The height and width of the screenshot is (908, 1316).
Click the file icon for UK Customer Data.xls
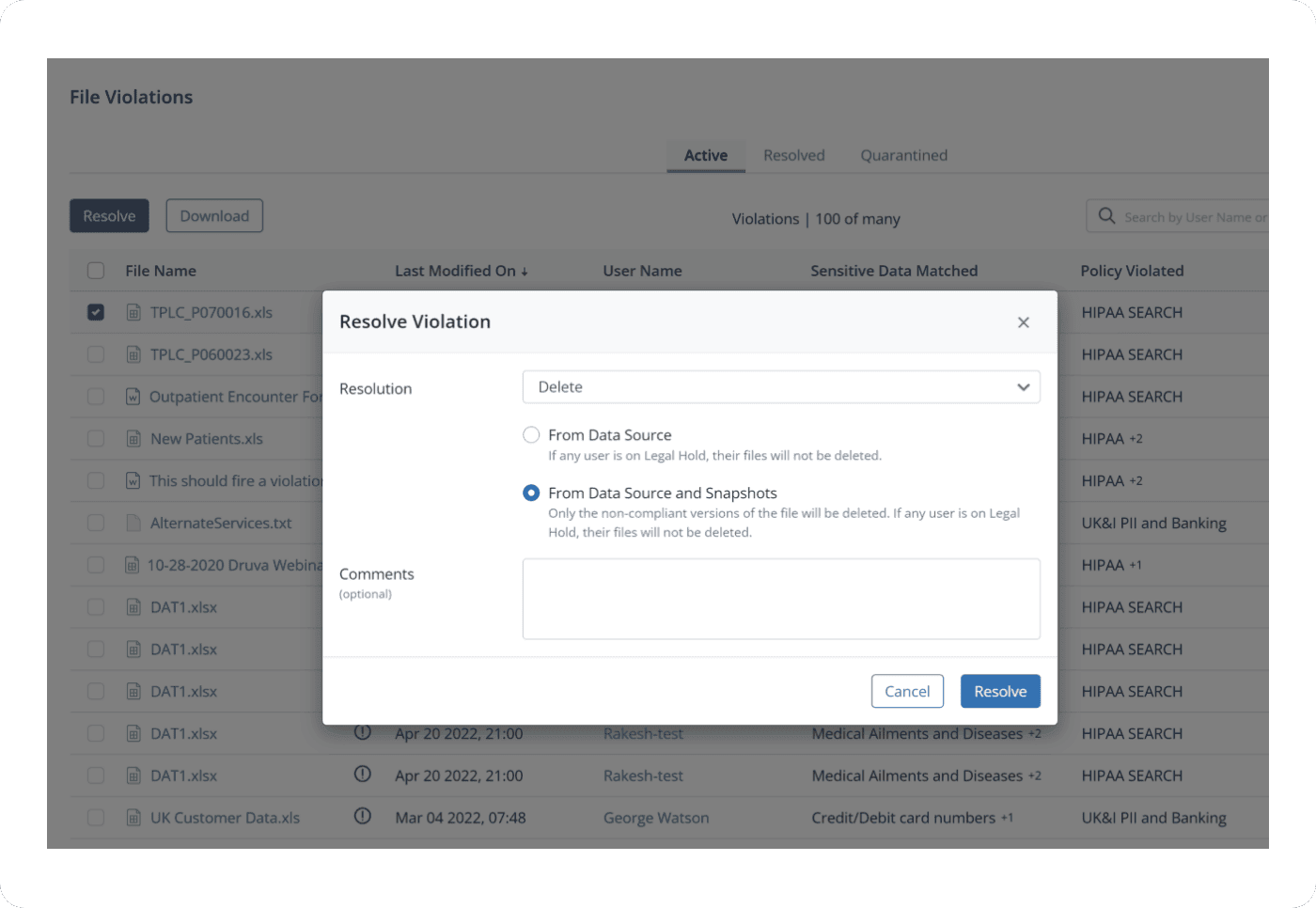[x=133, y=818]
